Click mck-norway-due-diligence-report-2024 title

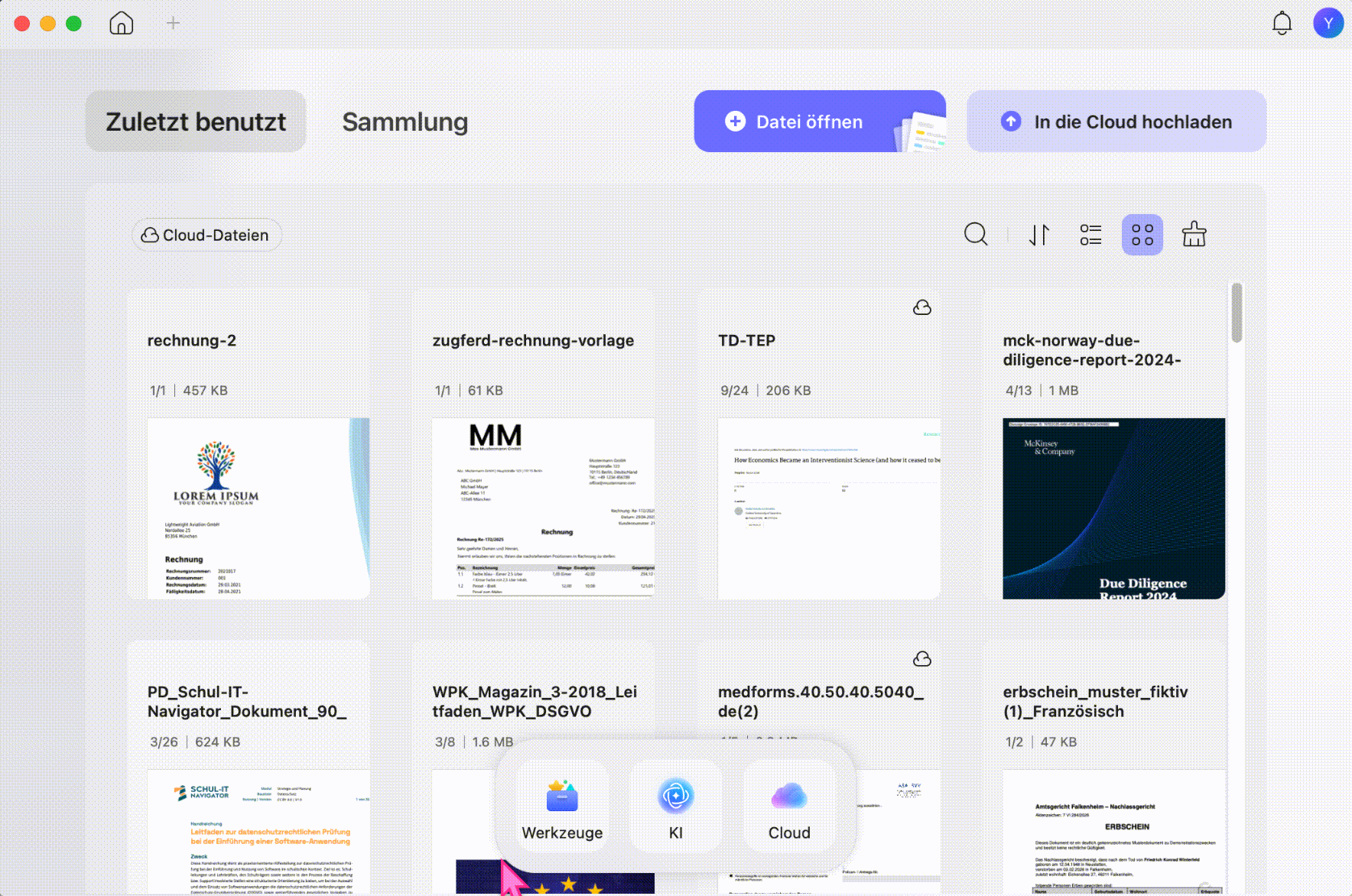1092,350
